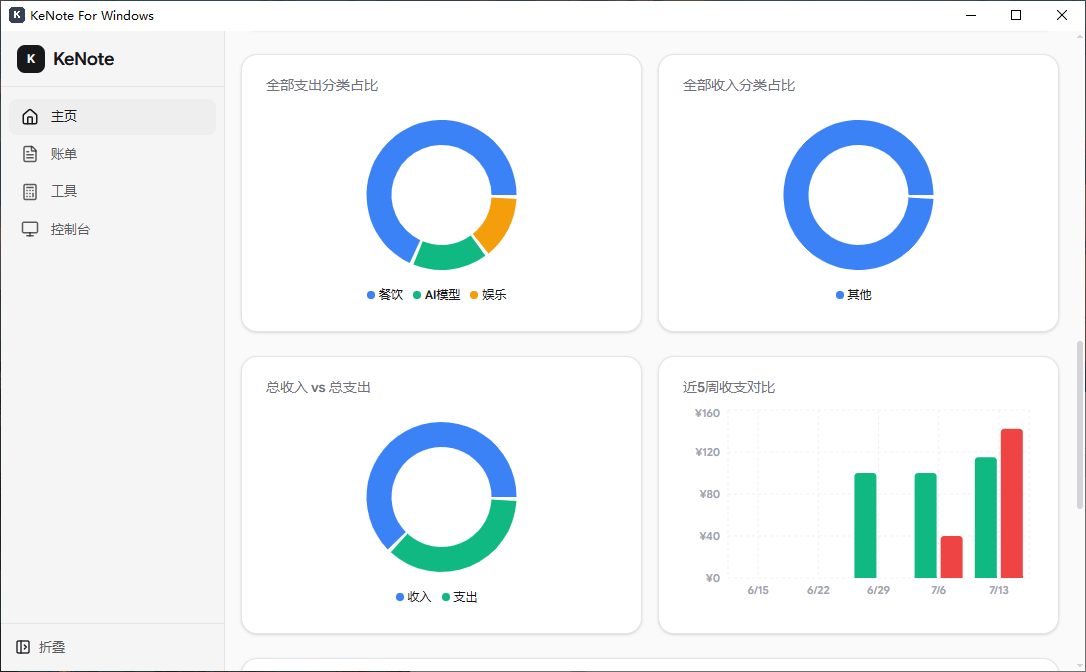Click the green bar for week 7/6
The height and width of the screenshot is (672, 1086).
pyautogui.click(x=925, y=526)
